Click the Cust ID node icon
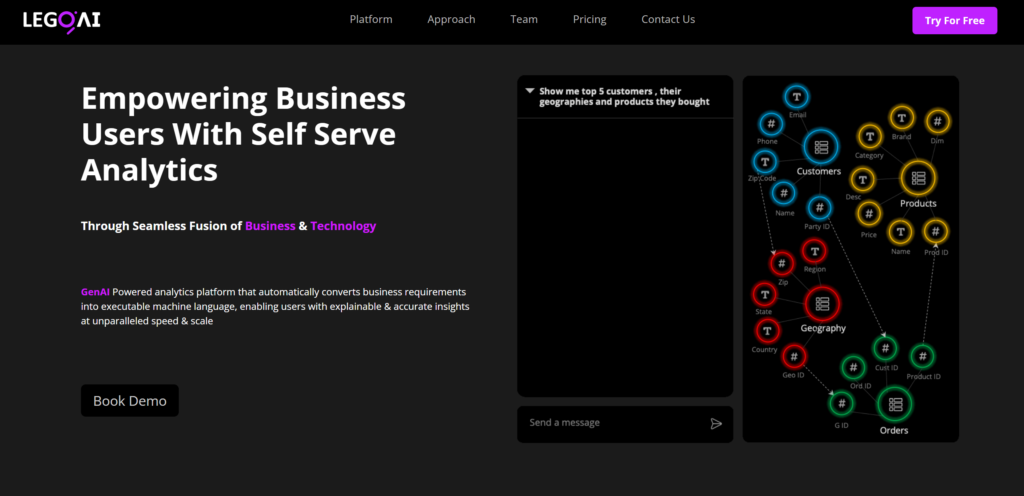The height and width of the screenshot is (496, 1024). coord(885,348)
